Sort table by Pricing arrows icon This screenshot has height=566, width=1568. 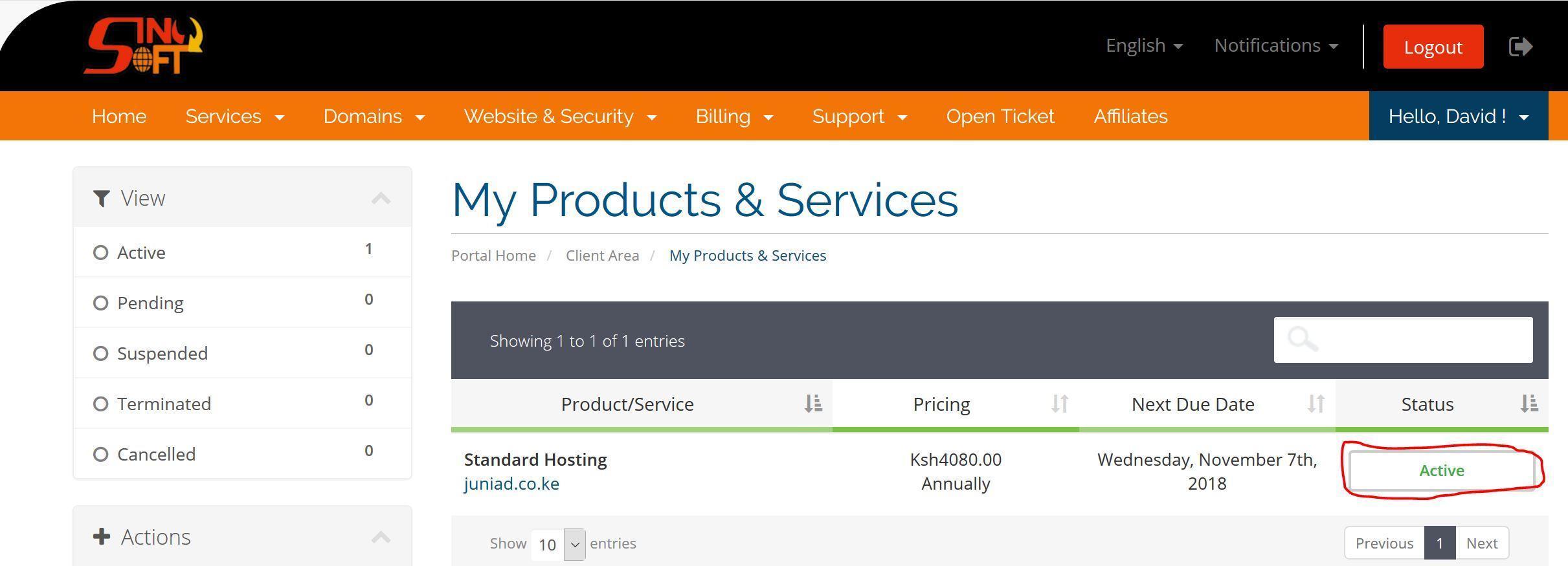1059,404
